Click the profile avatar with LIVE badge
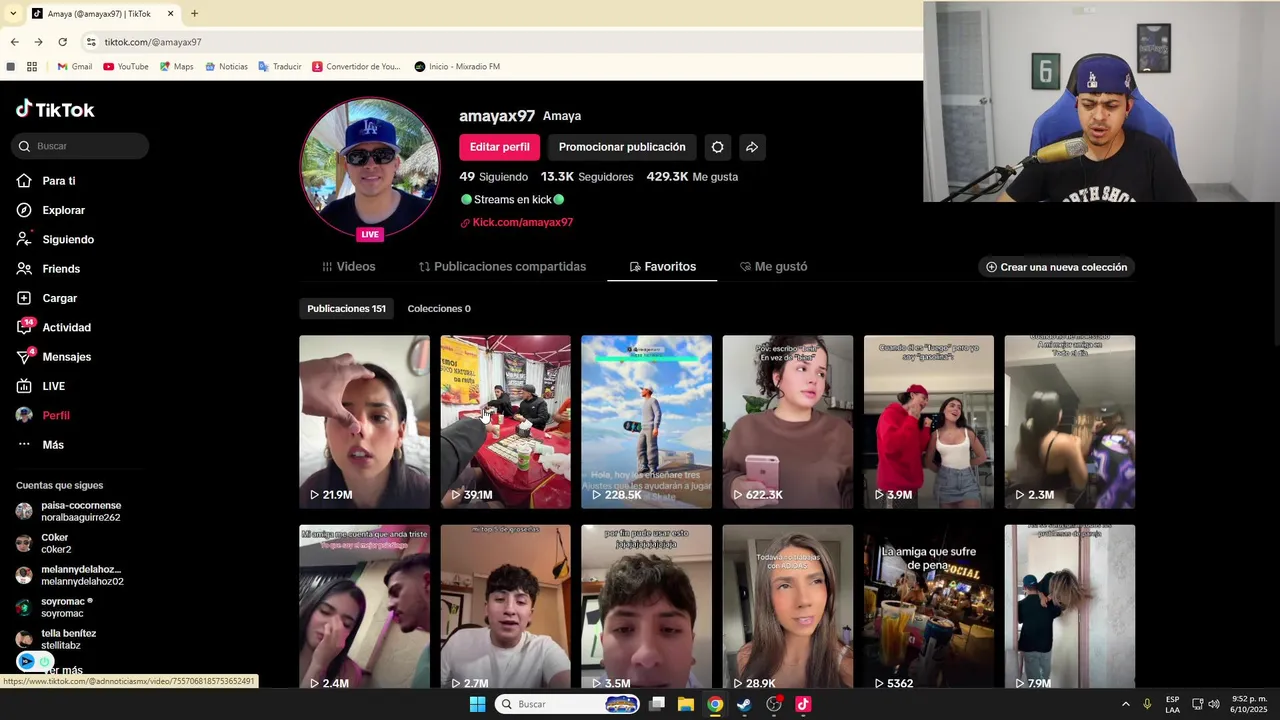1280x720 pixels. point(370,169)
